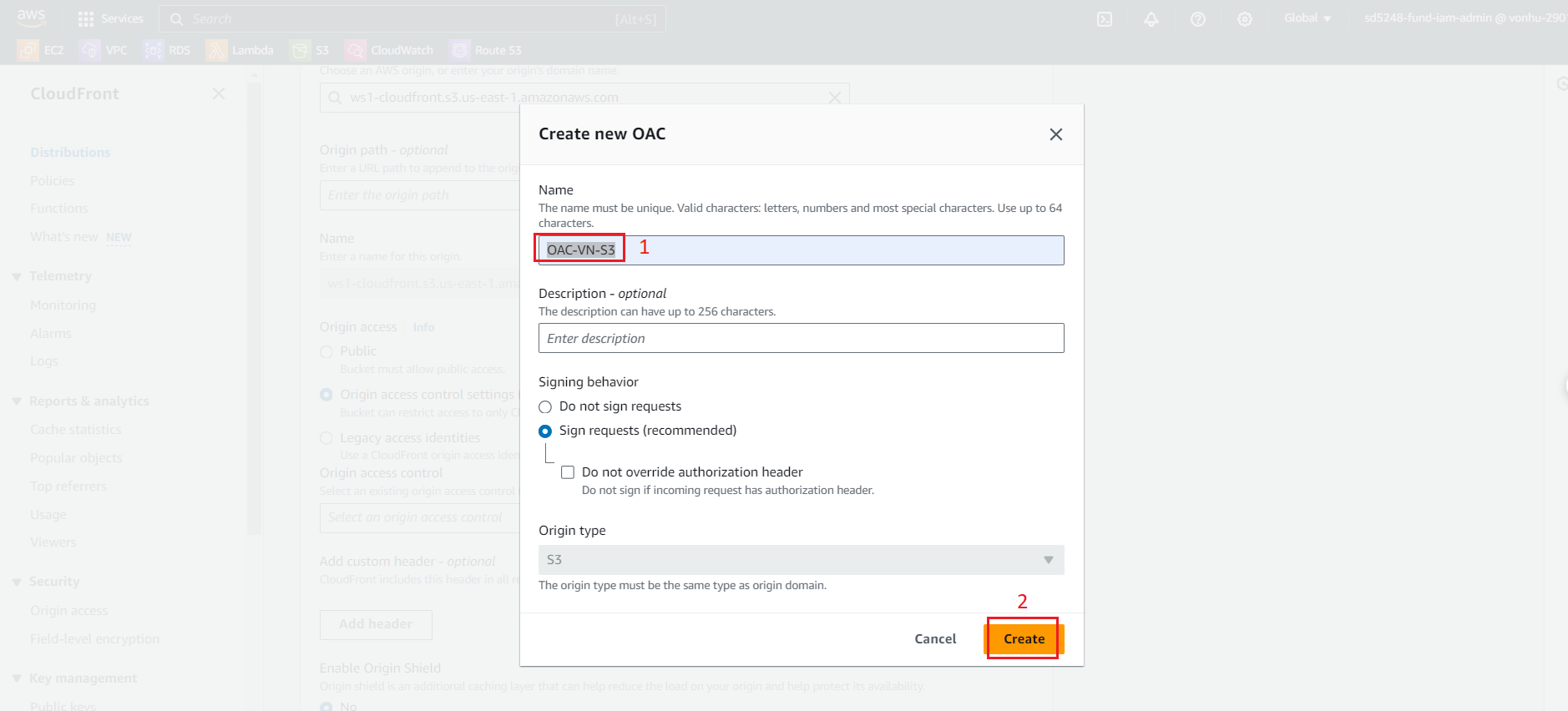Viewport: 1568px width, 711px height.
Task: Open the settings gear icon
Action: 1244,19
